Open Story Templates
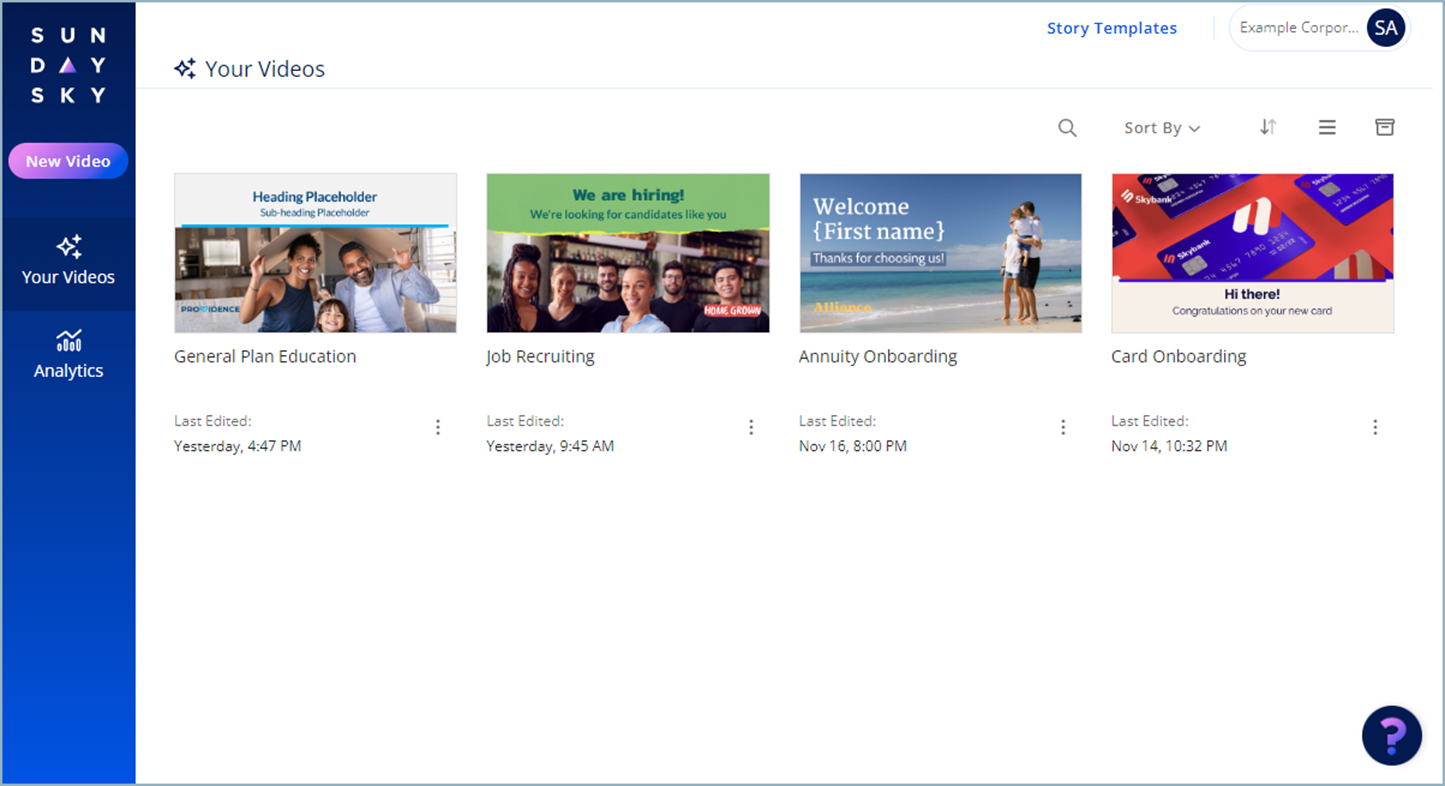The image size is (1445, 786). [1112, 27]
